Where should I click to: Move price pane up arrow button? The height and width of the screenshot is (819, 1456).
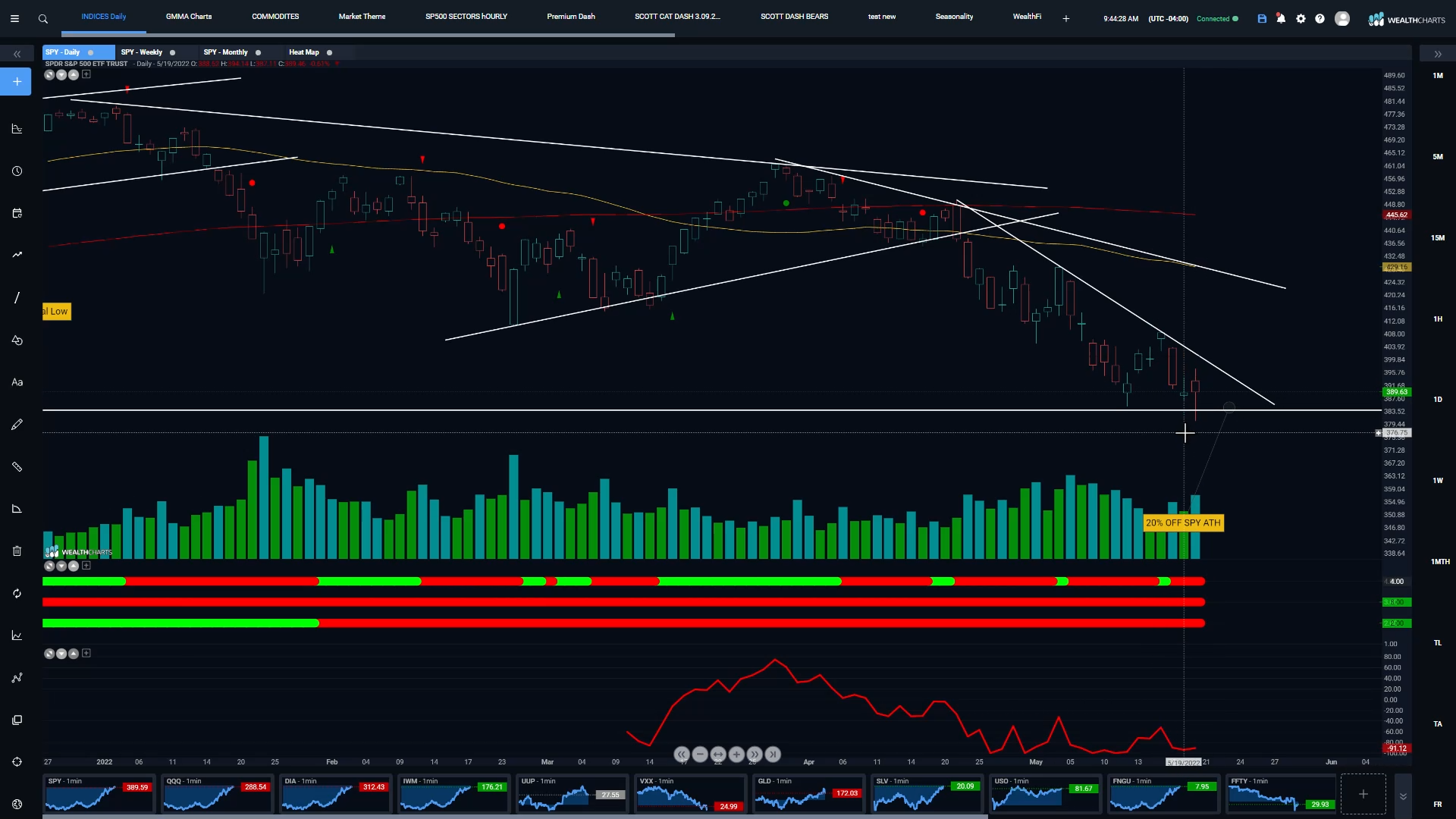pyautogui.click(x=74, y=75)
